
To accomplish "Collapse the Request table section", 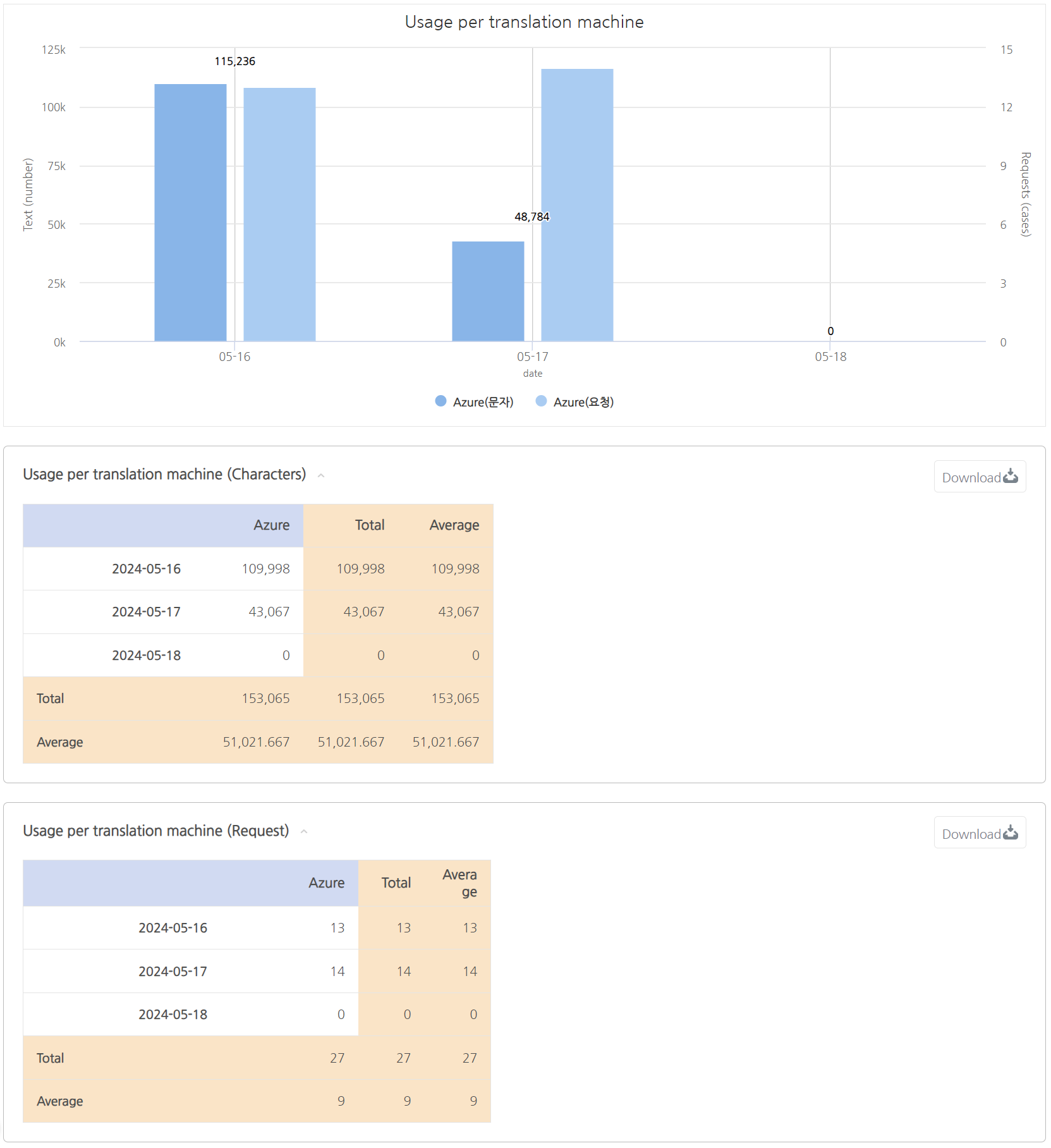I will point(304,831).
